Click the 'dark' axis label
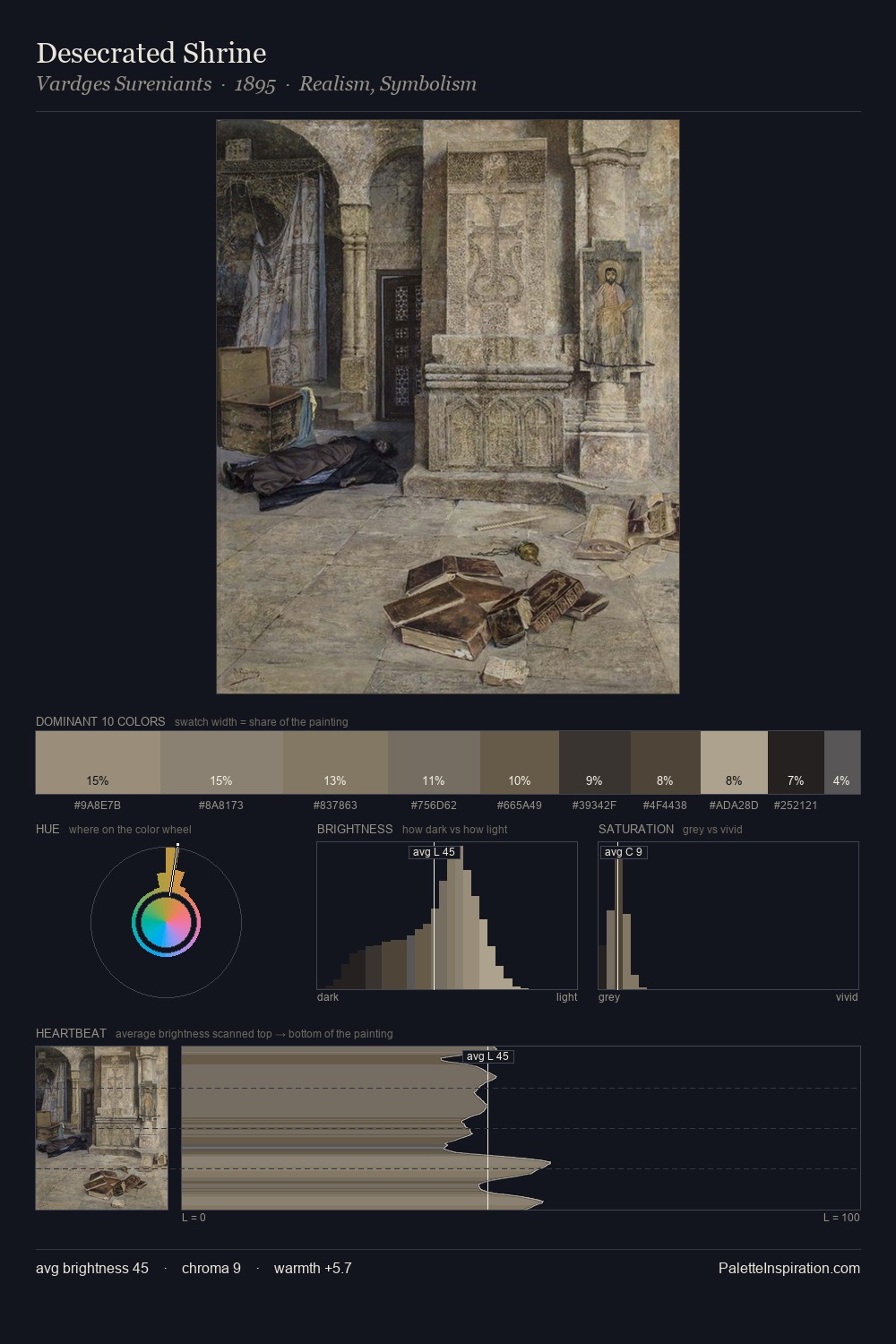This screenshot has height=1344, width=896. click(328, 997)
